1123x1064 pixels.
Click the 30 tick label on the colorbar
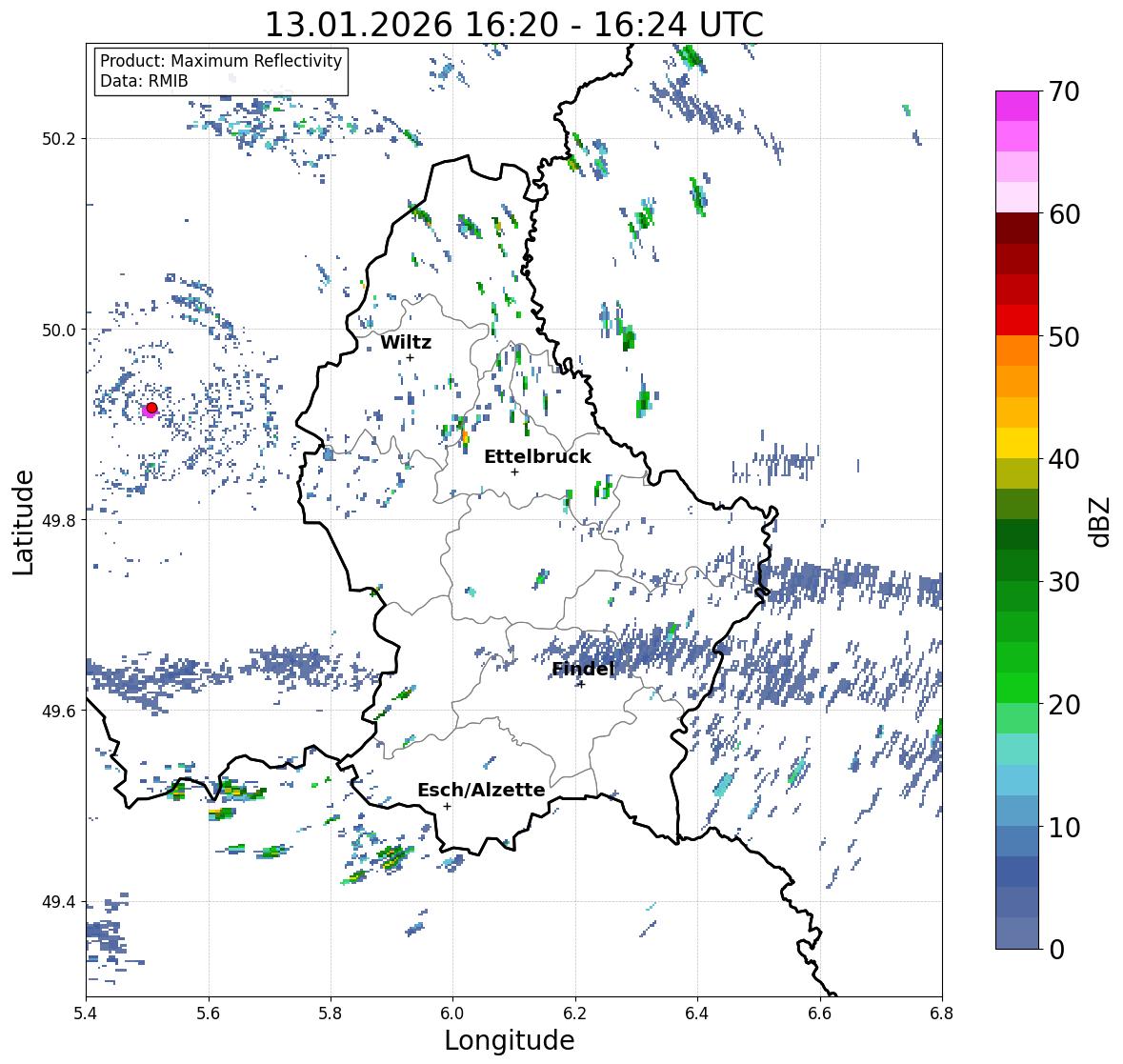[x=1064, y=581]
